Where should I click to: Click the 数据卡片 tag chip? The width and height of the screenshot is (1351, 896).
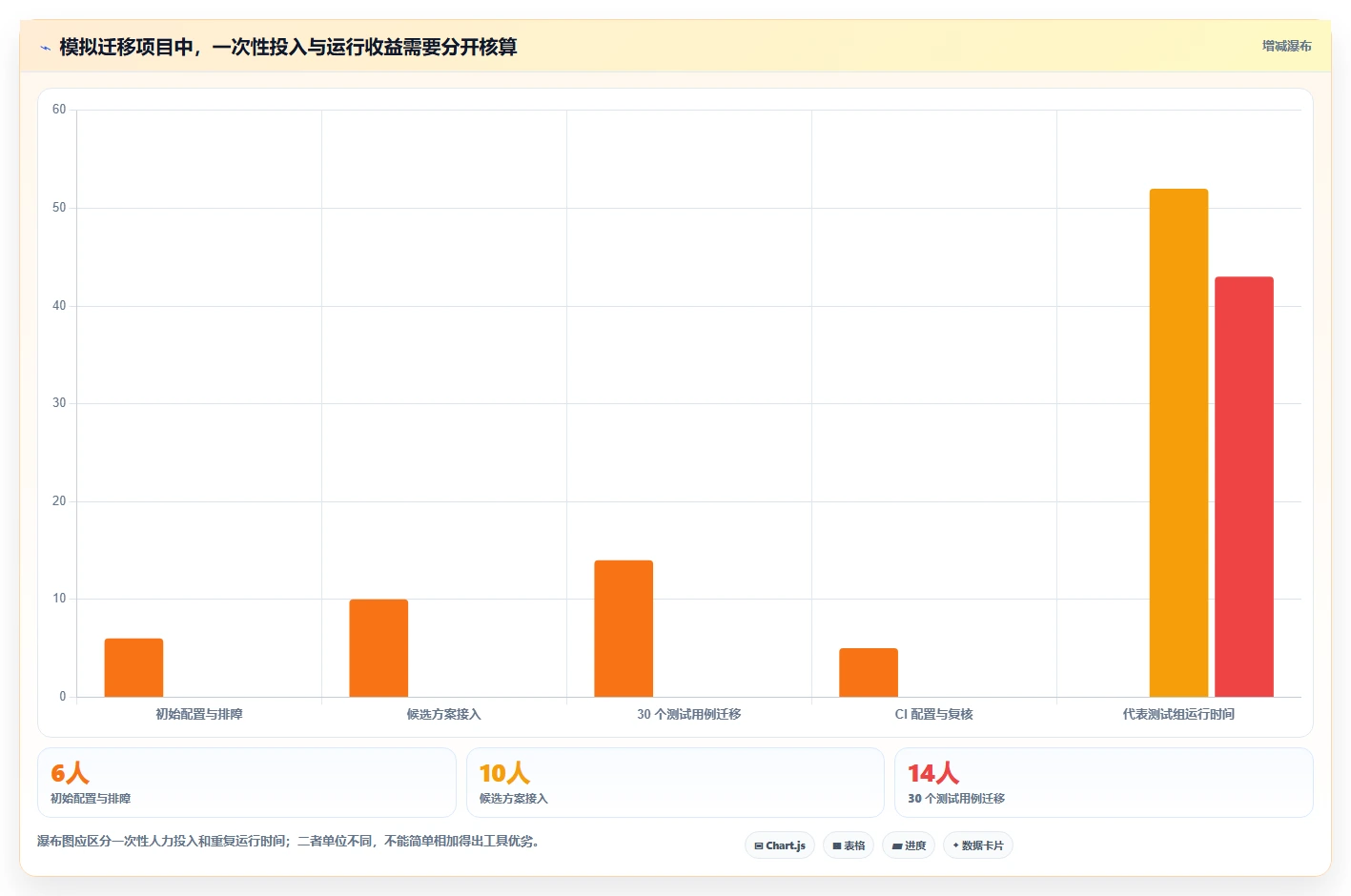[978, 845]
